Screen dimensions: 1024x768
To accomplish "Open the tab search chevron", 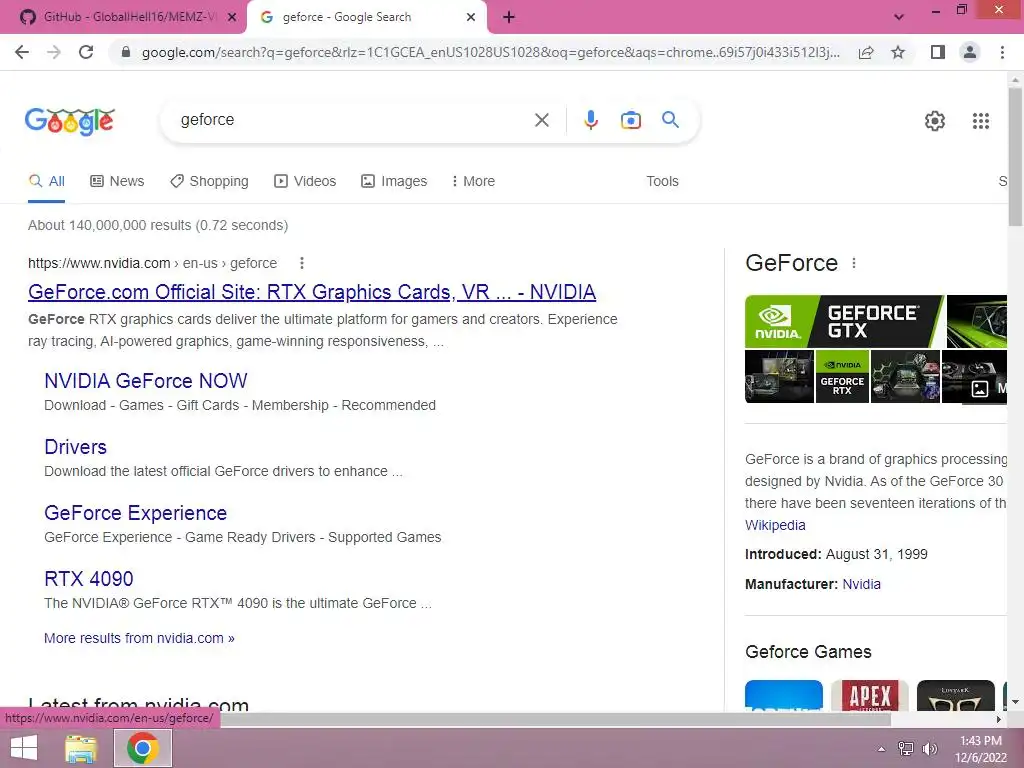I will click(x=899, y=18).
